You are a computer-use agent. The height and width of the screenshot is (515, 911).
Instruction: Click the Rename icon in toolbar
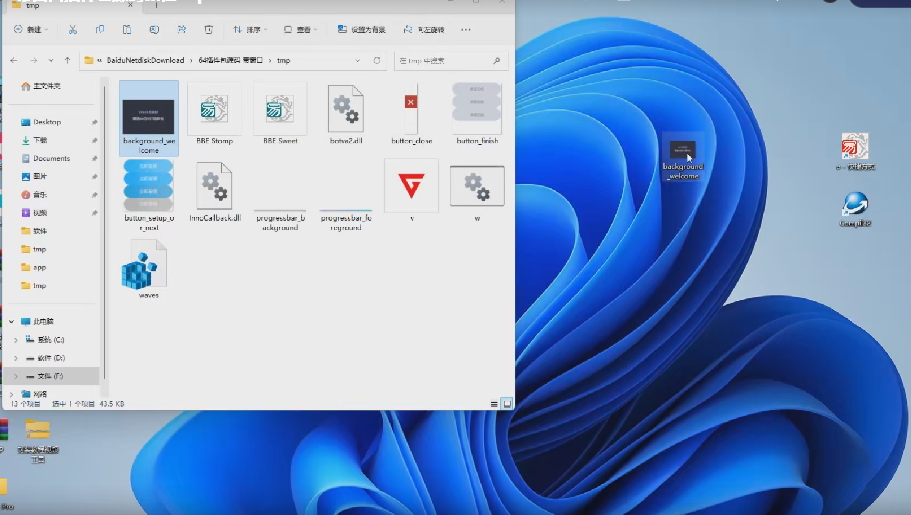pyautogui.click(x=153, y=30)
